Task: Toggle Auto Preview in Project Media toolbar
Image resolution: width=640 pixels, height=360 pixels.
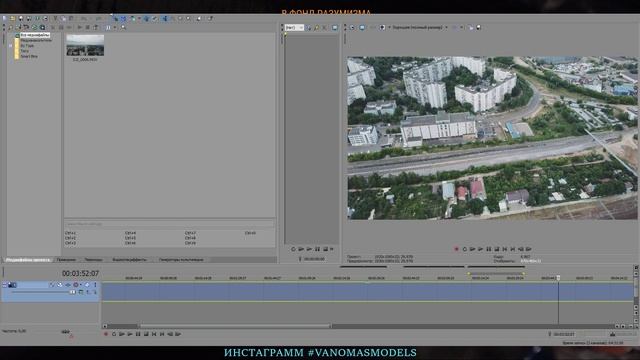Action: coord(96,27)
